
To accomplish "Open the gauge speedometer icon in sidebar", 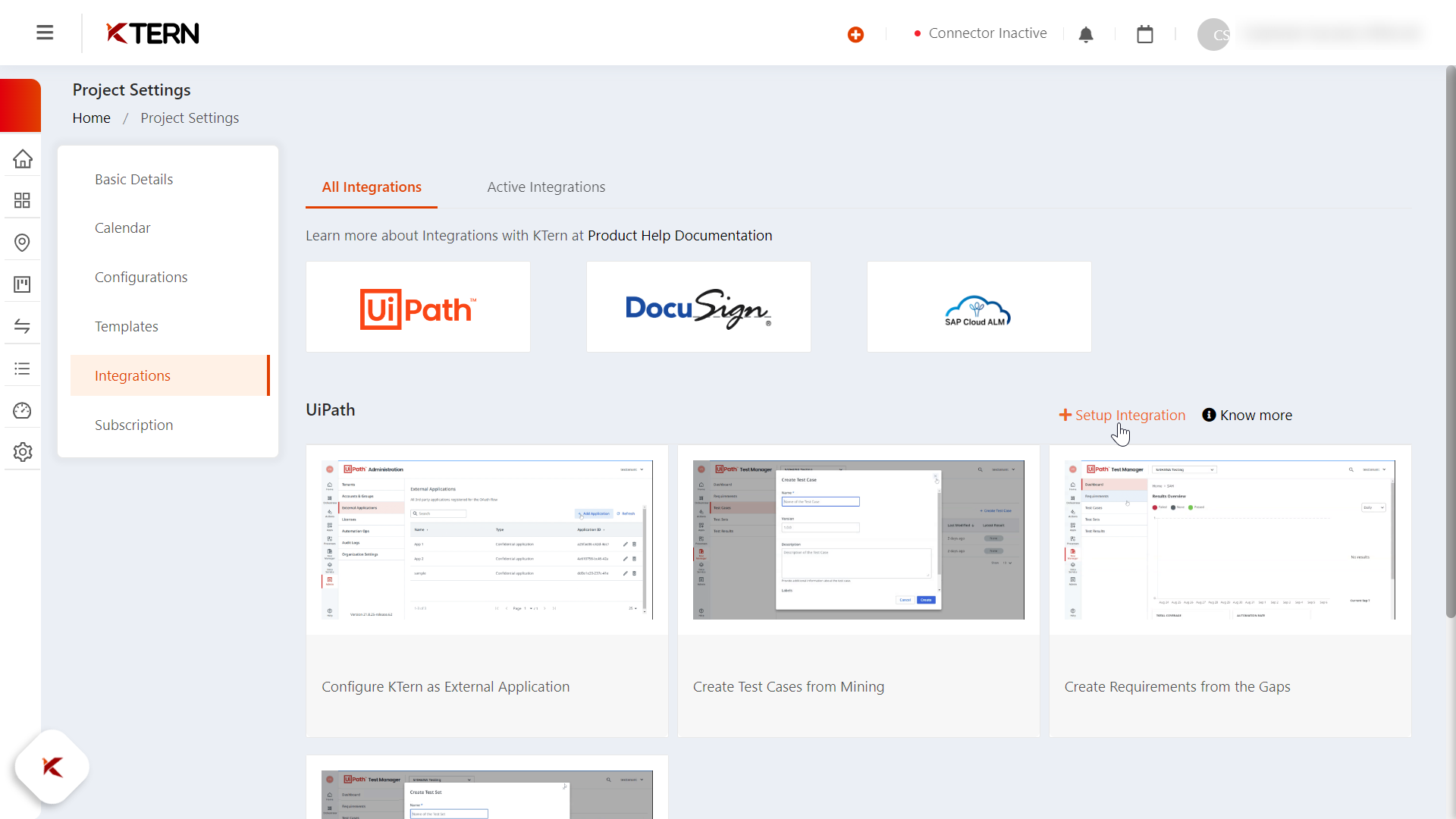I will tap(22, 410).
